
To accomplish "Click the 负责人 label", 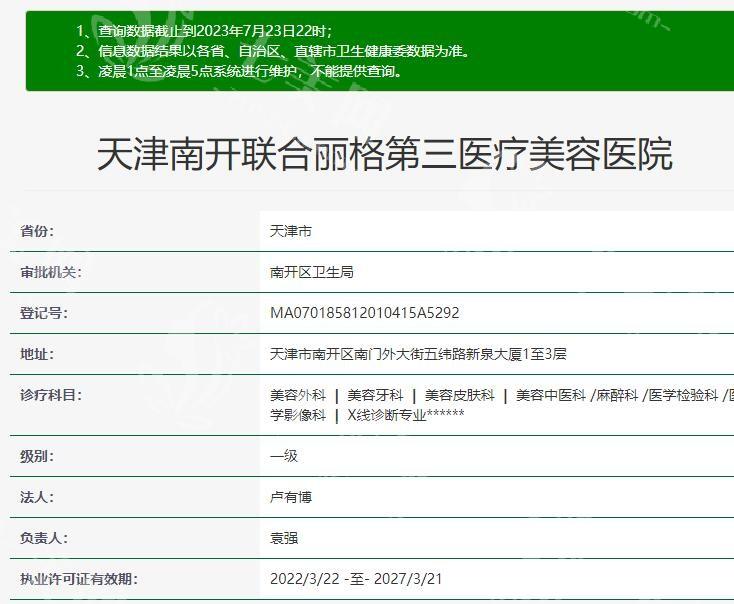I will pyautogui.click(x=44, y=538).
